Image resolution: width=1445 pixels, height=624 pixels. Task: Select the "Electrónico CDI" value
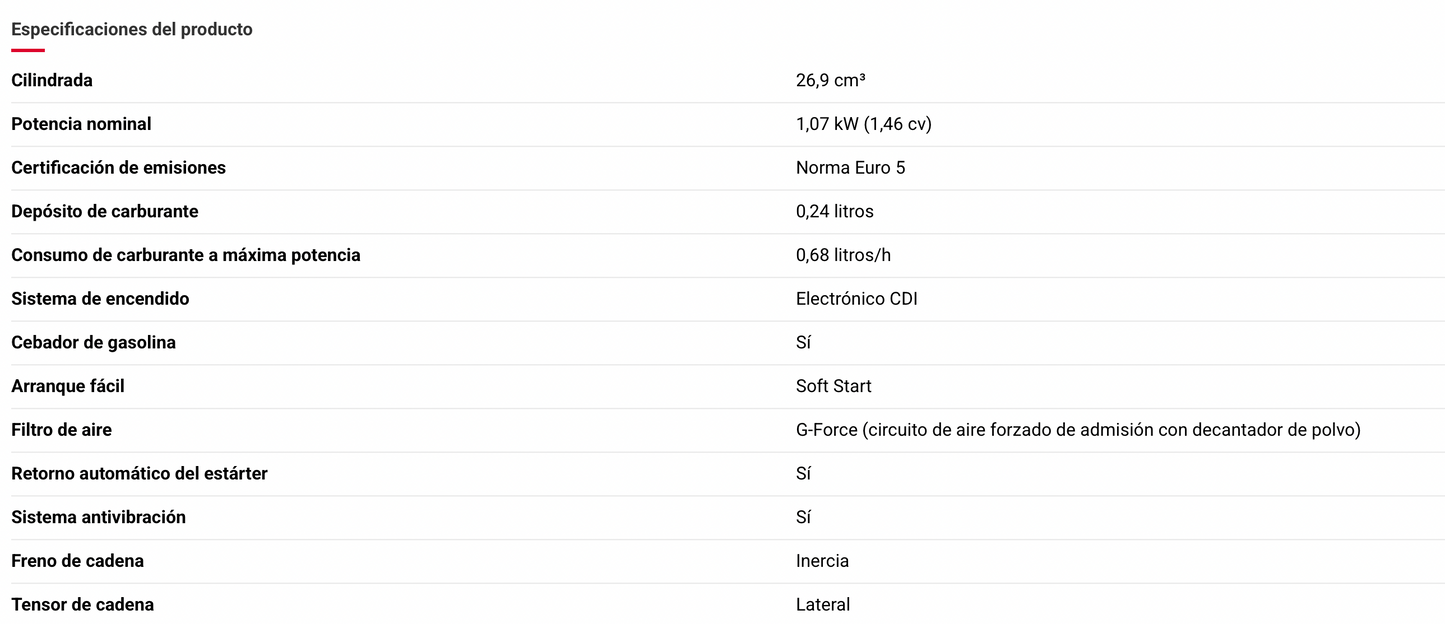[856, 299]
